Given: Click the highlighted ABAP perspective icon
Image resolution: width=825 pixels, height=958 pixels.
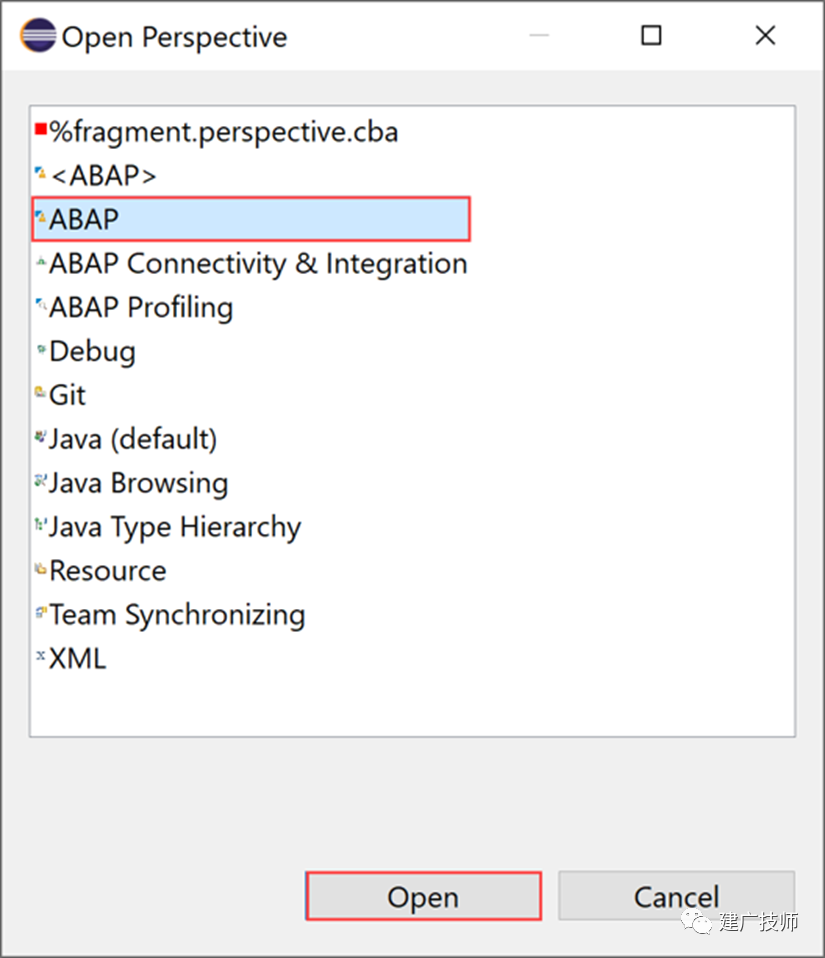Looking at the screenshot, I should [41, 216].
